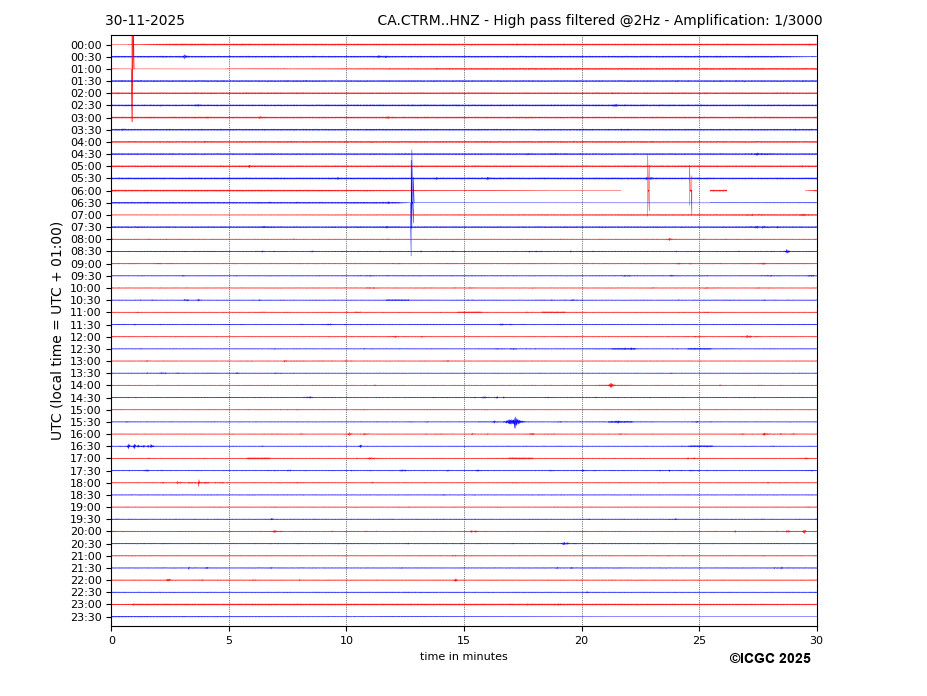This screenshot has height=696, width=927.
Task: Click the 06:30 trace time label
Action: (86, 203)
